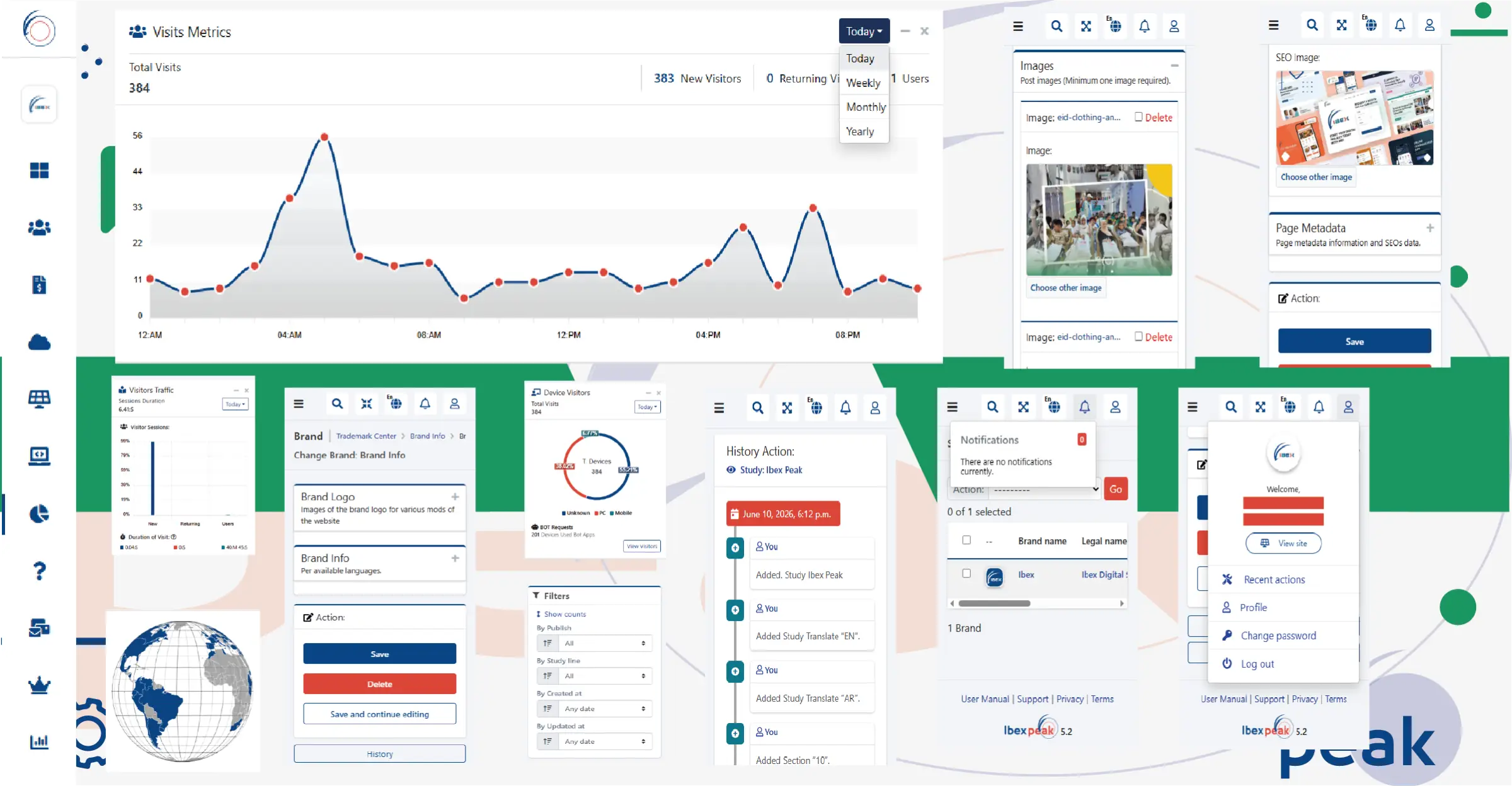This screenshot has height=786, width=1512.
Task: Tick the checkbox for the Ibex brand row
Action: pos(966,573)
